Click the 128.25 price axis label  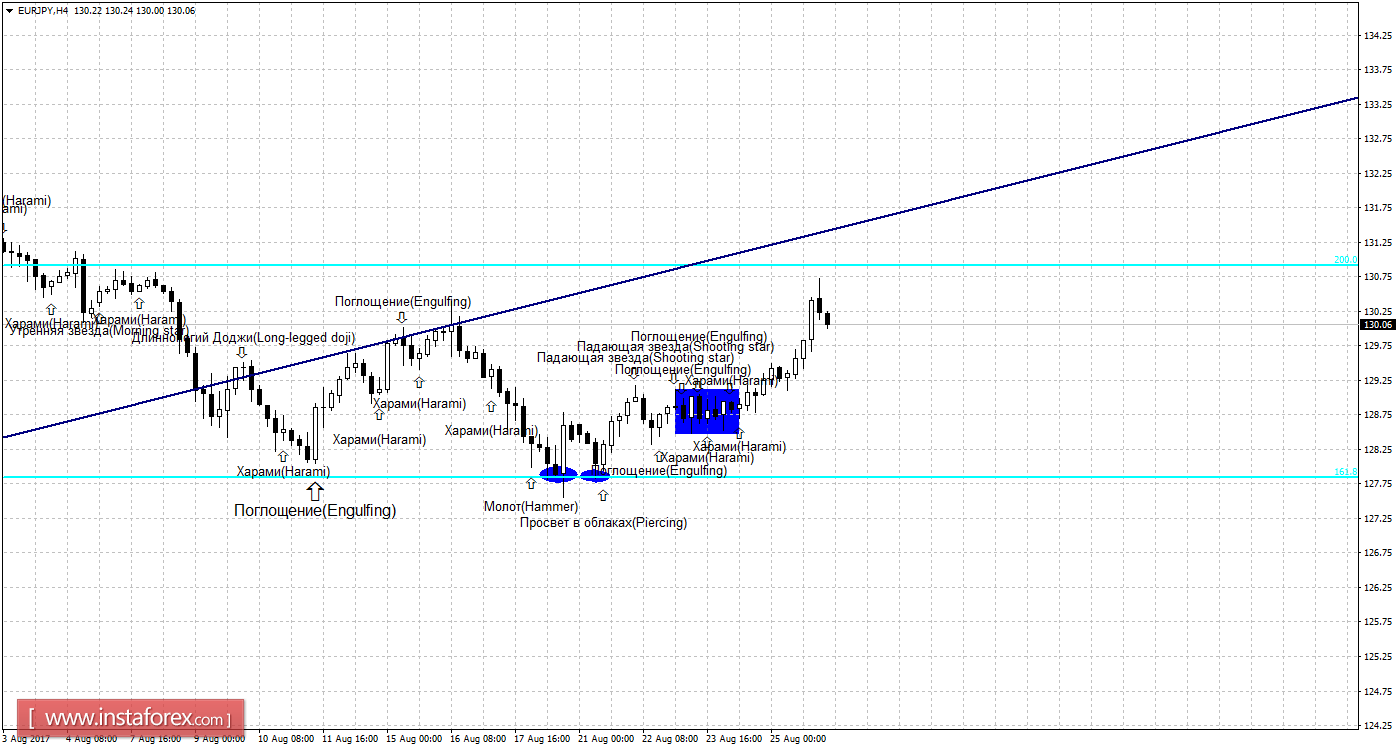tap(1379, 449)
